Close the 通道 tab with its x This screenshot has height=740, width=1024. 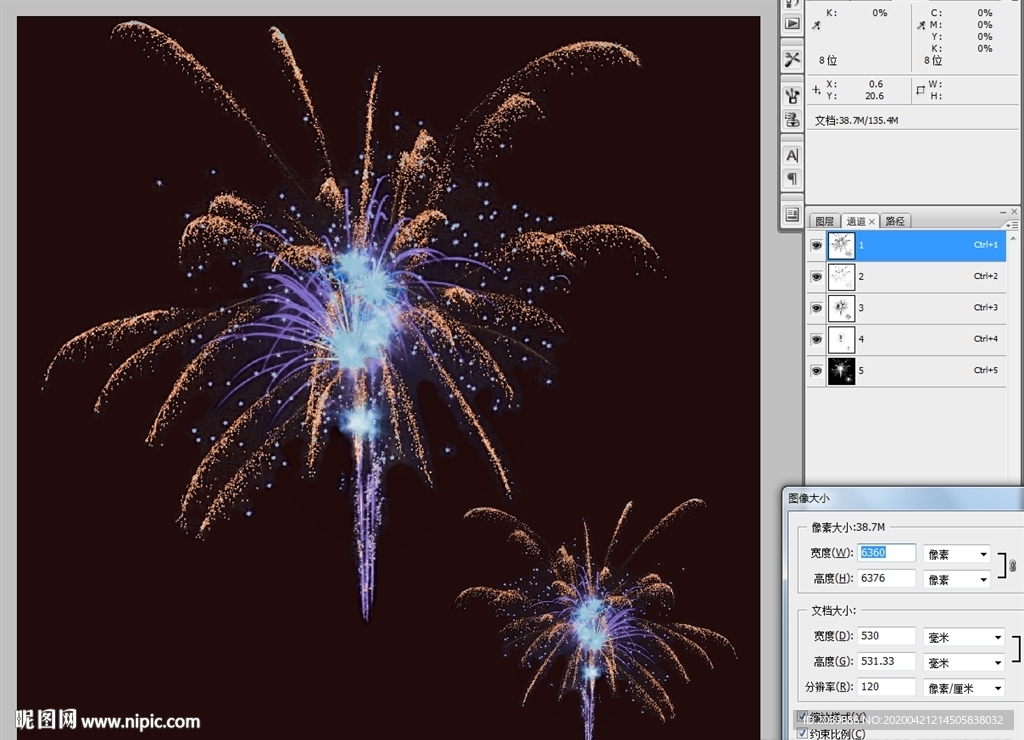click(872, 221)
